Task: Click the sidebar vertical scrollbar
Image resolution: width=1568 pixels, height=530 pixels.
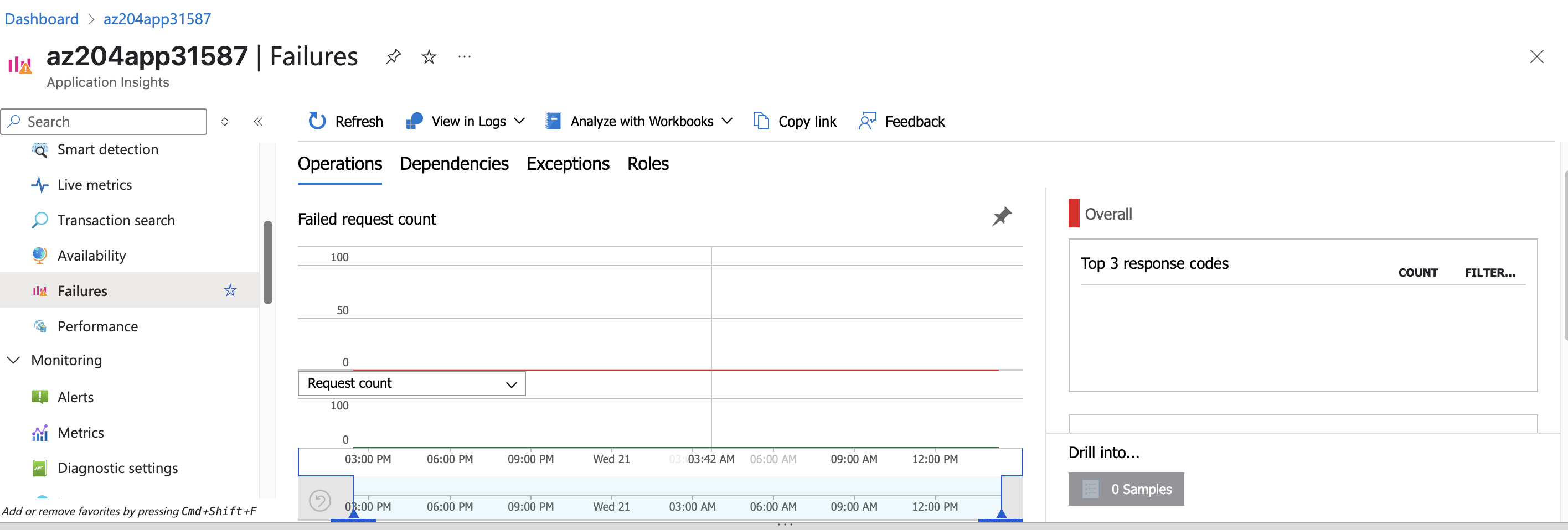Action: (x=268, y=262)
